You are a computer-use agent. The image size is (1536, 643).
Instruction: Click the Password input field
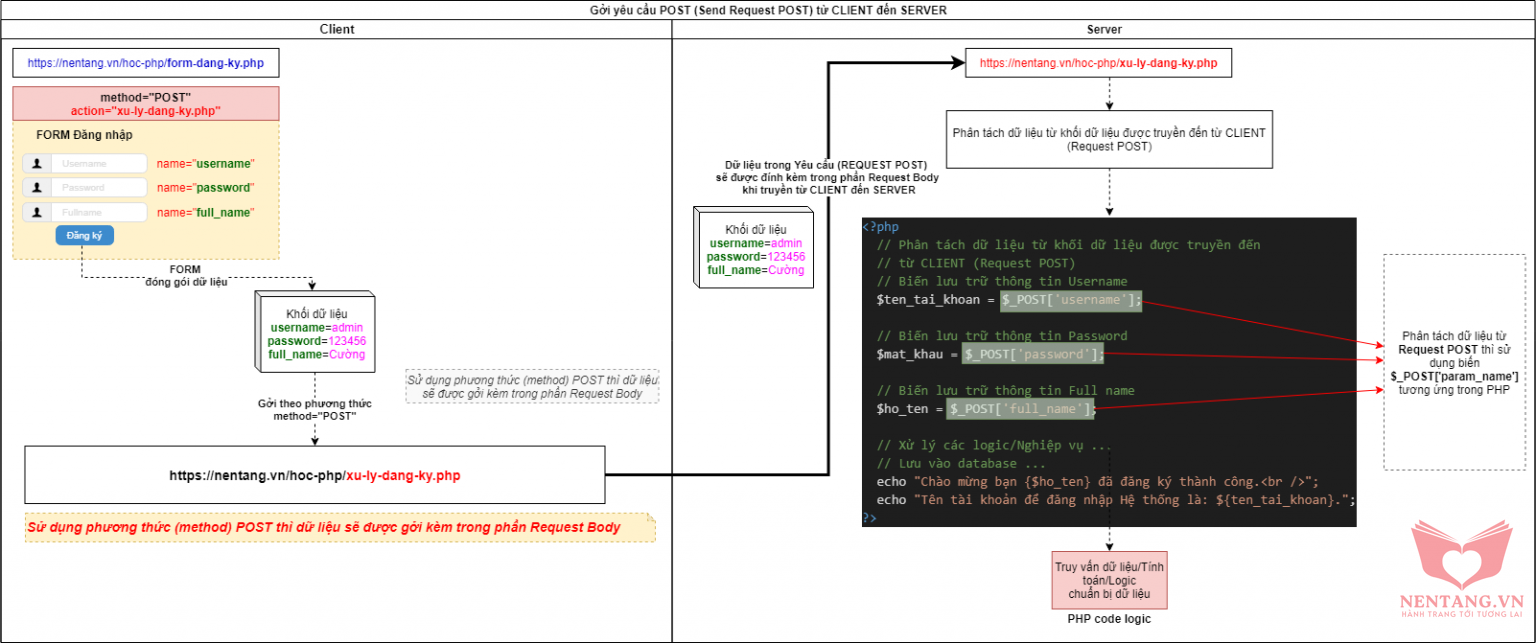[x=99, y=187]
